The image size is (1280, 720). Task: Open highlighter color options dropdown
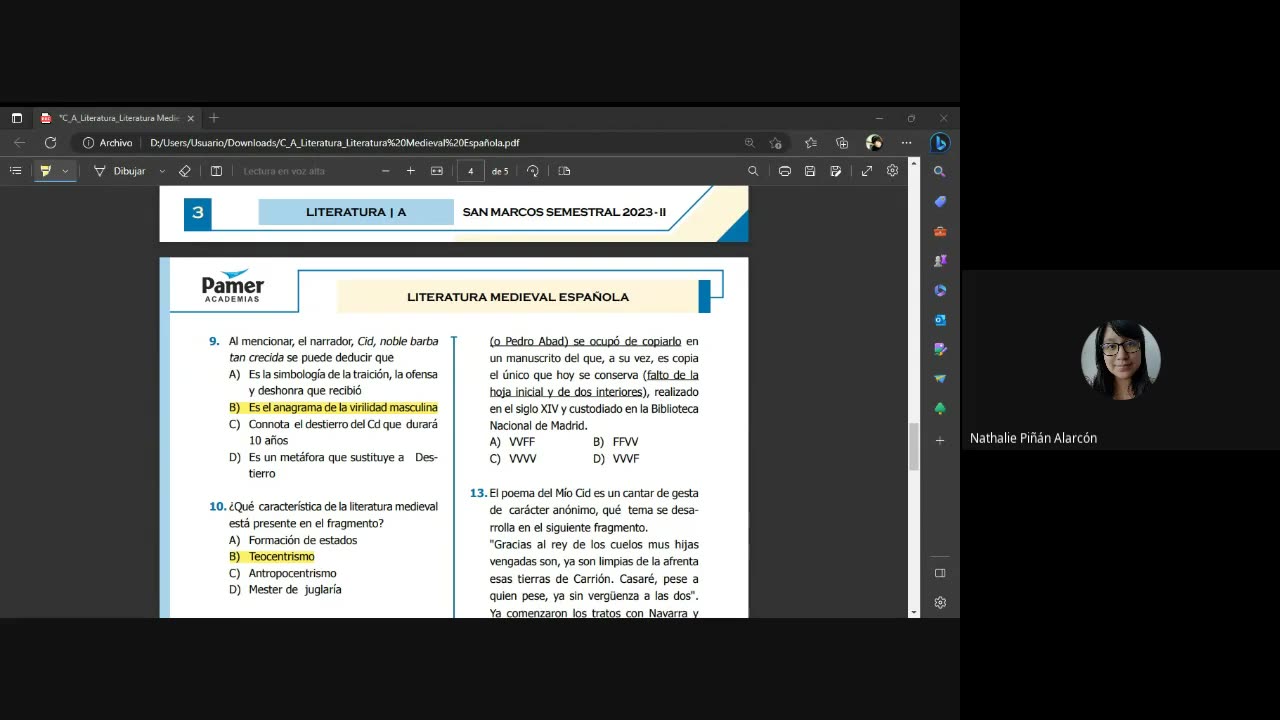(x=65, y=171)
